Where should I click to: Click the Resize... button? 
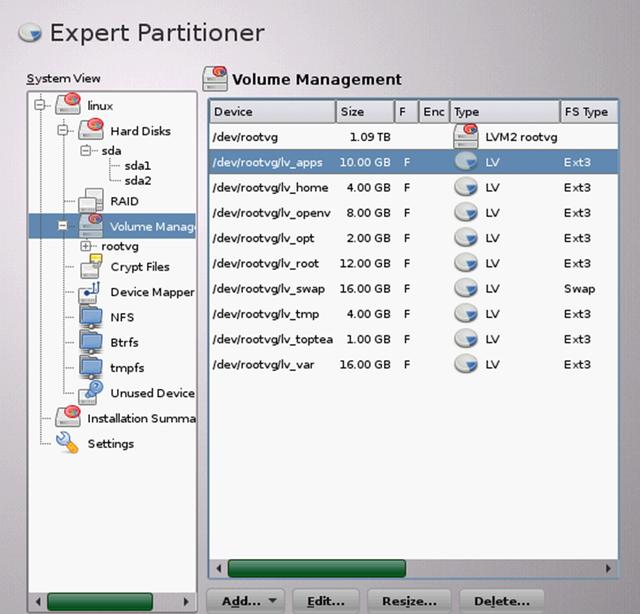click(409, 601)
